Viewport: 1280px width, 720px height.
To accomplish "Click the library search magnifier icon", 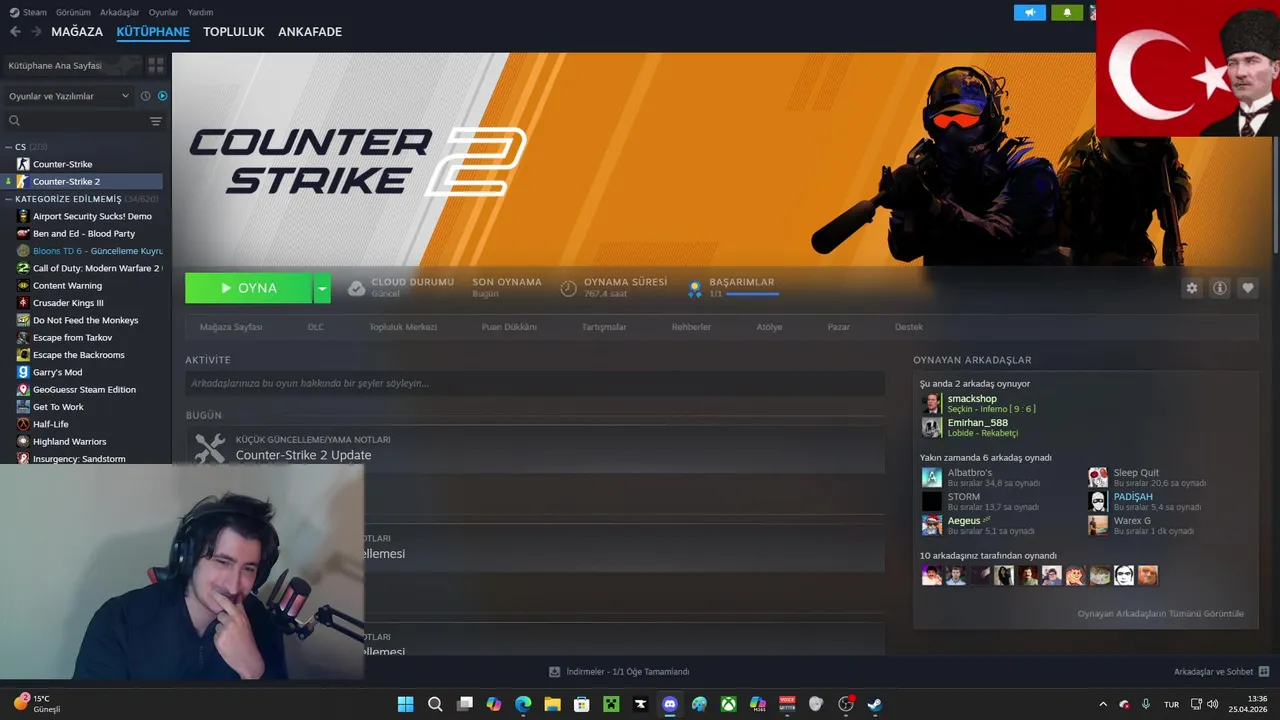I will [x=14, y=121].
